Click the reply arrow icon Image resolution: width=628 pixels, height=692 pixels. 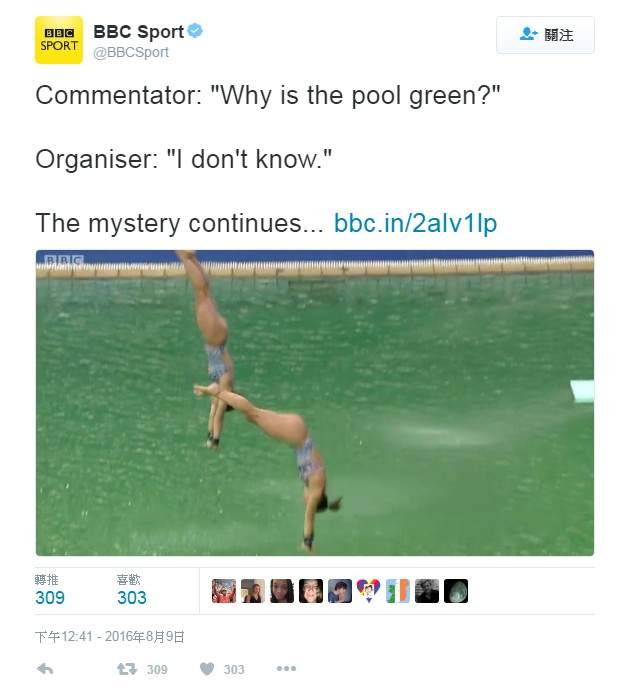[x=45, y=669]
